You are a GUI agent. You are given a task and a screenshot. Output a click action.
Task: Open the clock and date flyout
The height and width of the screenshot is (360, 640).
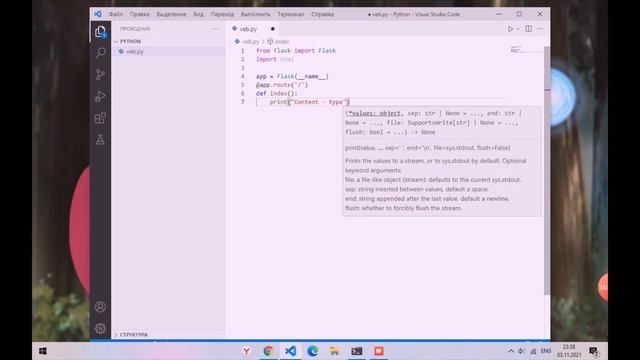[569, 351]
